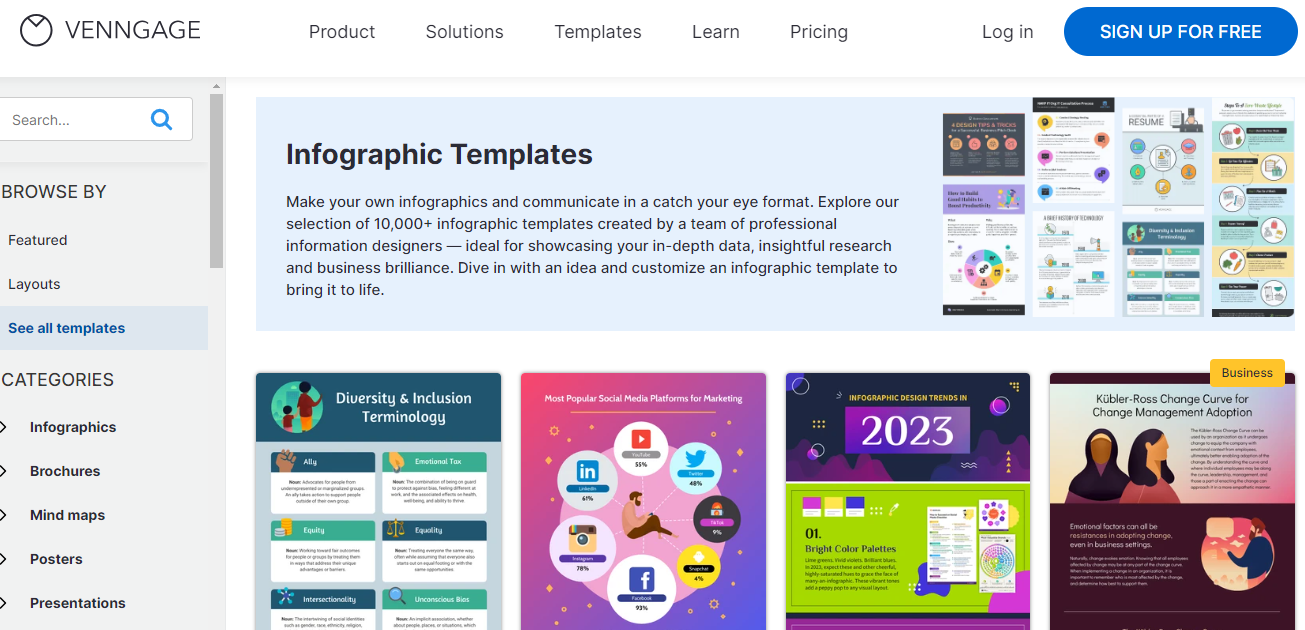Click the LinkedIn icon in social media template
The height and width of the screenshot is (630, 1305).
click(x=587, y=470)
